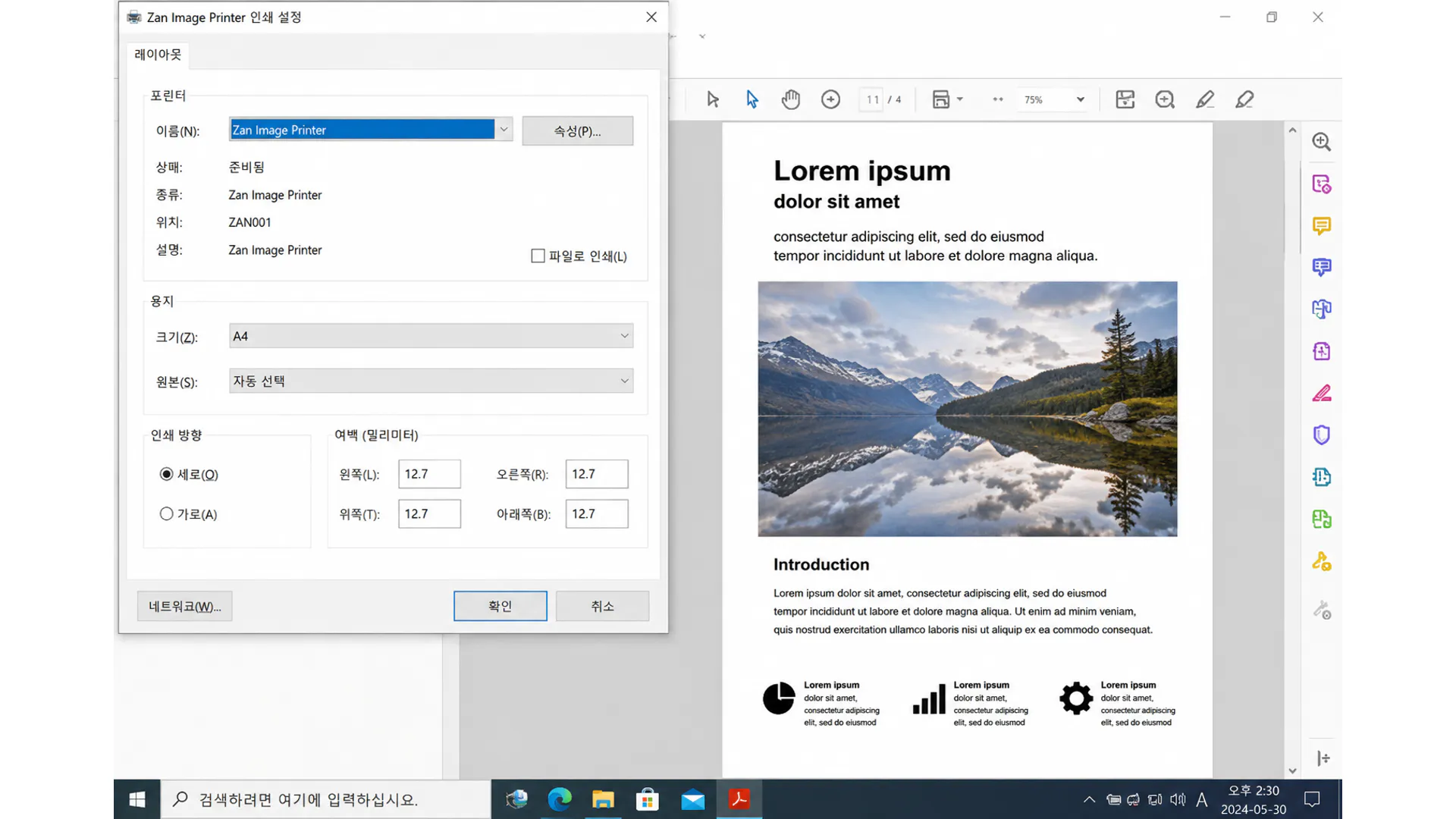Select the highlighter pen tool
Viewport: 1456px width, 819px height.
coord(1244,99)
